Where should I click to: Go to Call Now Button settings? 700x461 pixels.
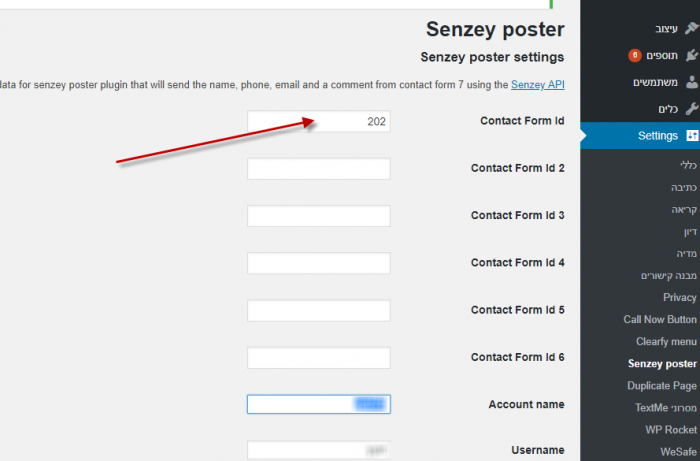(660, 320)
